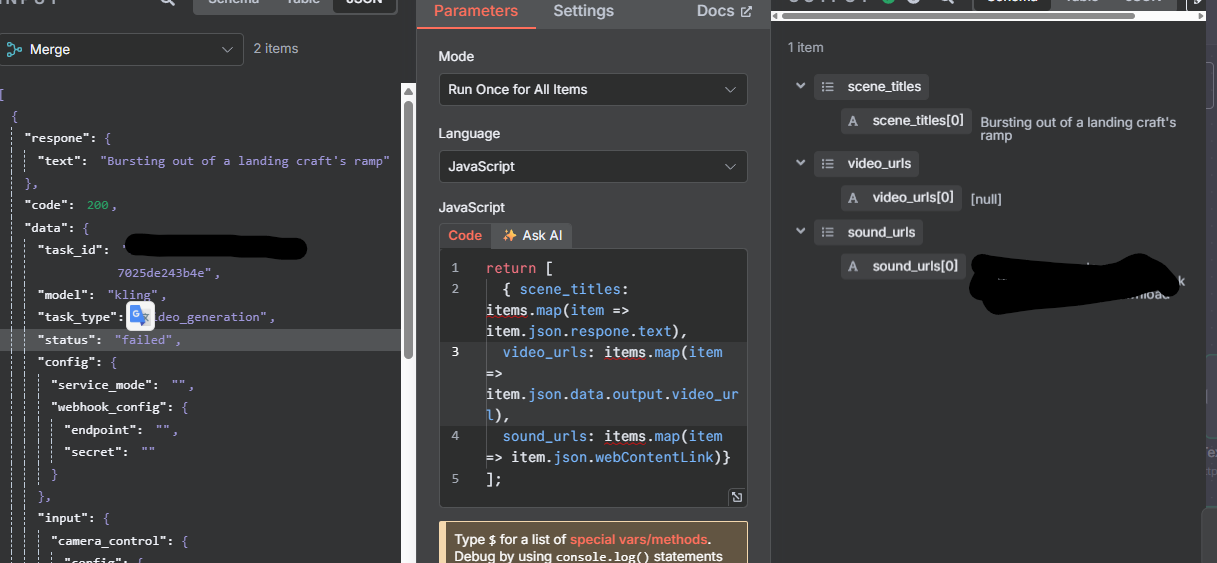Viewport: 1217px width, 563px height.
Task: Click the expand code editor icon
Action: (x=736, y=497)
